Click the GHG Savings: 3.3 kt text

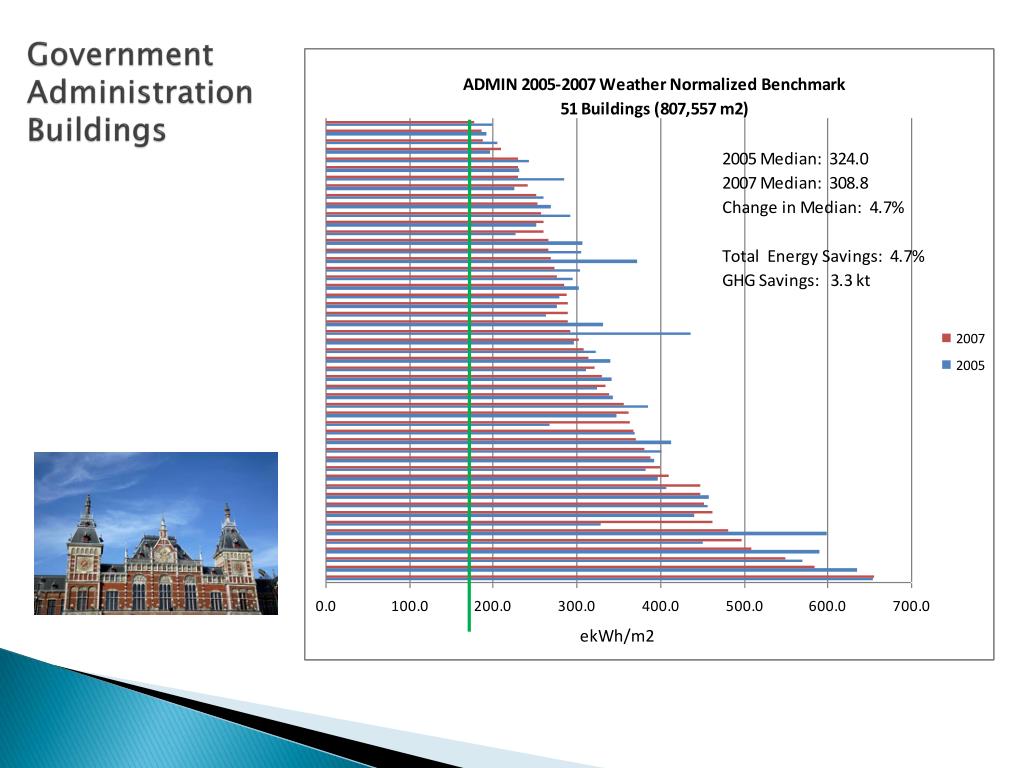796,280
